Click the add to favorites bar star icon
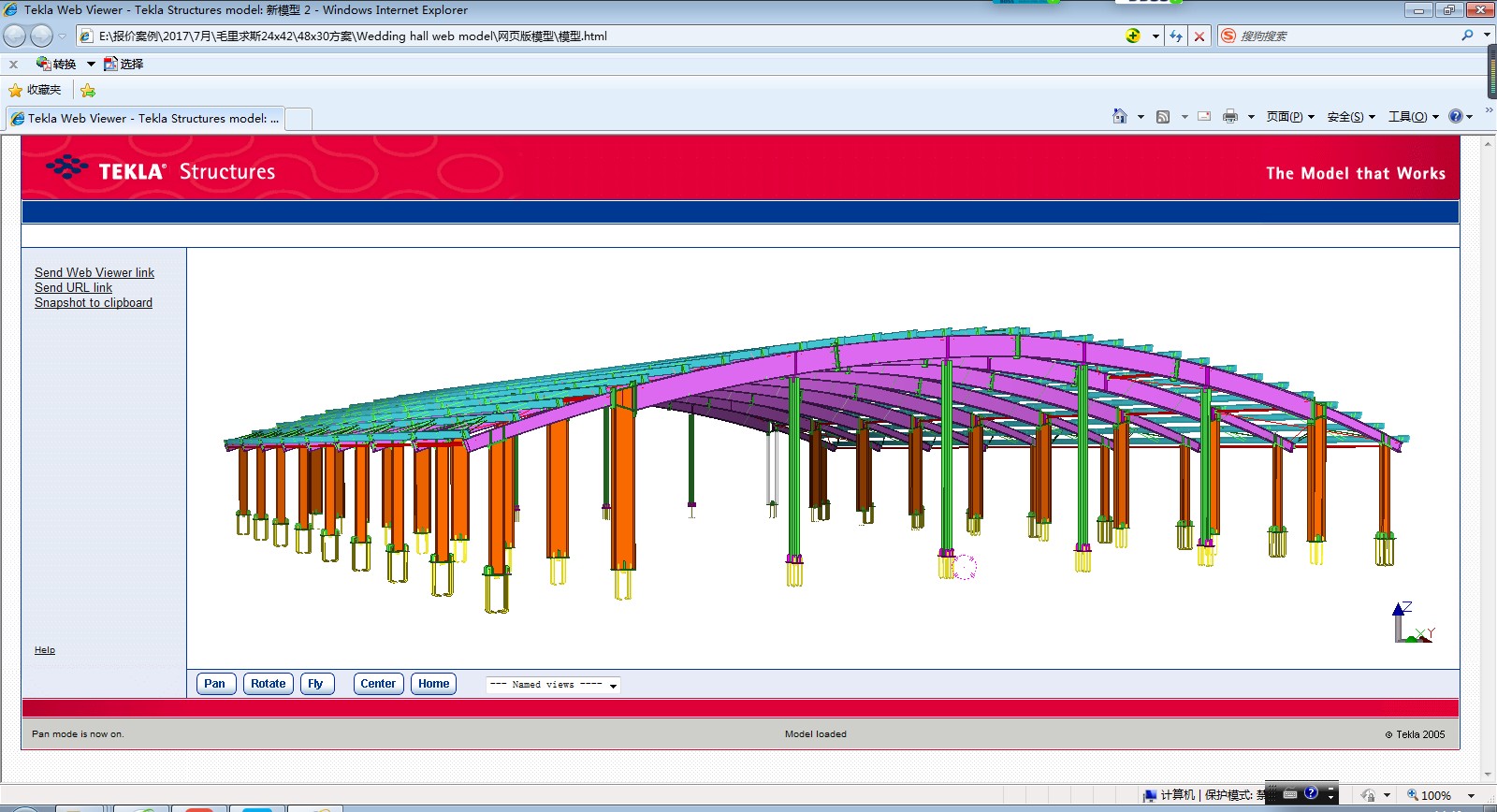 tap(88, 91)
